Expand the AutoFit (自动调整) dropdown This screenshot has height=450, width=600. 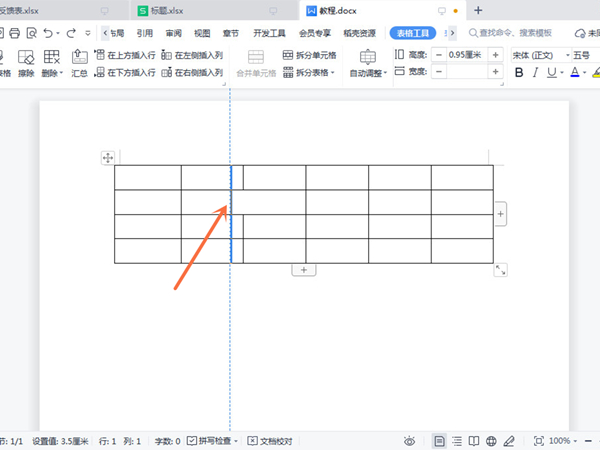click(368, 74)
